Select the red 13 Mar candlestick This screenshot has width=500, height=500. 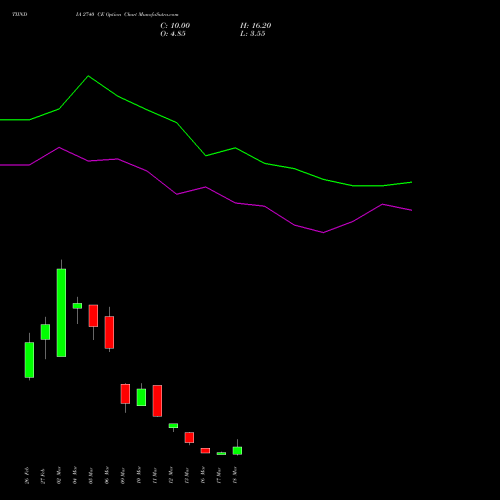coord(189,437)
